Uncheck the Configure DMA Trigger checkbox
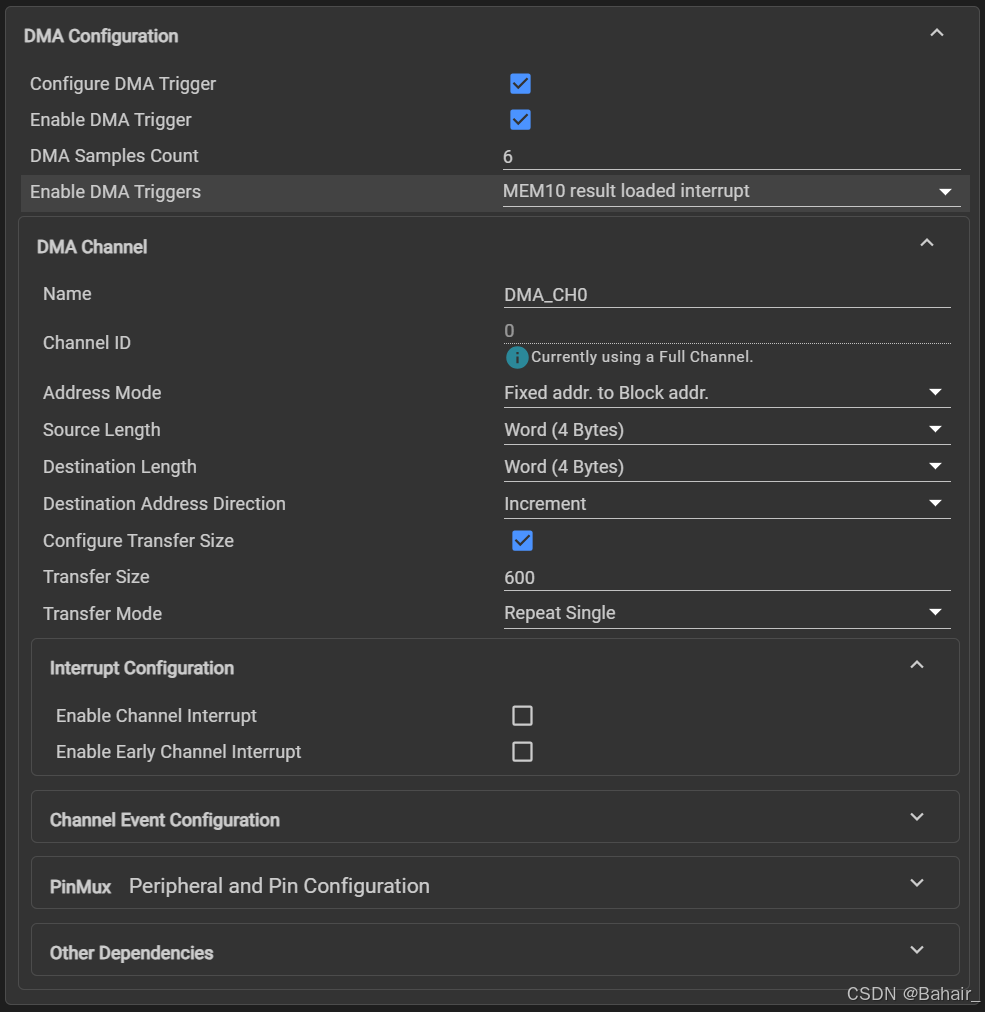The height and width of the screenshot is (1012, 985). pos(520,84)
